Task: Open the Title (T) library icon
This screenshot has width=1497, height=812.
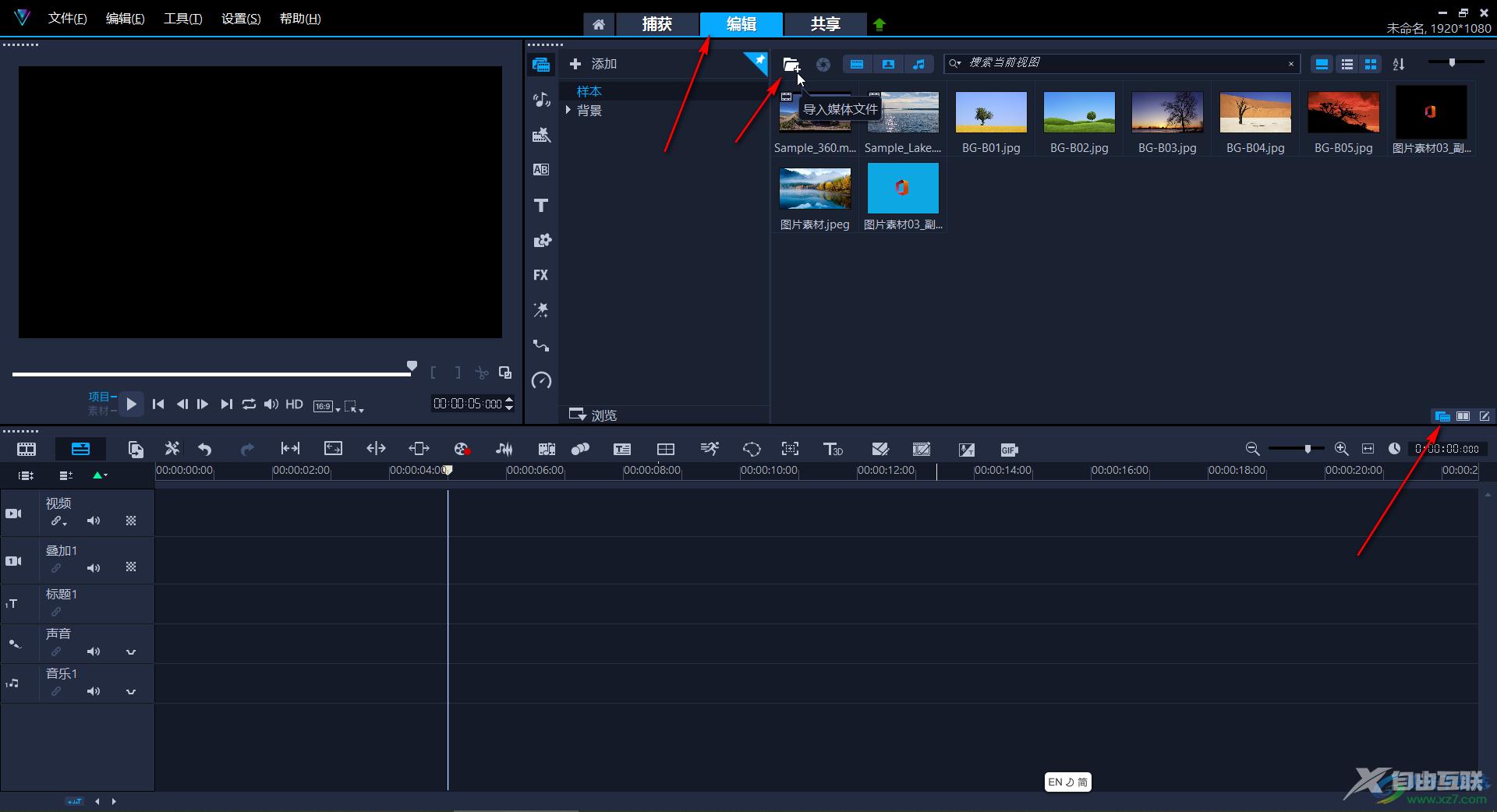Action: (541, 205)
